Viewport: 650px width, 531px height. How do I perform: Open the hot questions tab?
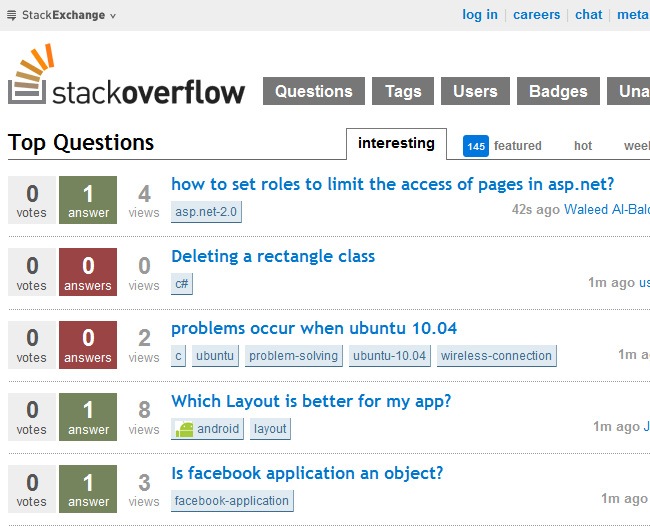pos(583,146)
